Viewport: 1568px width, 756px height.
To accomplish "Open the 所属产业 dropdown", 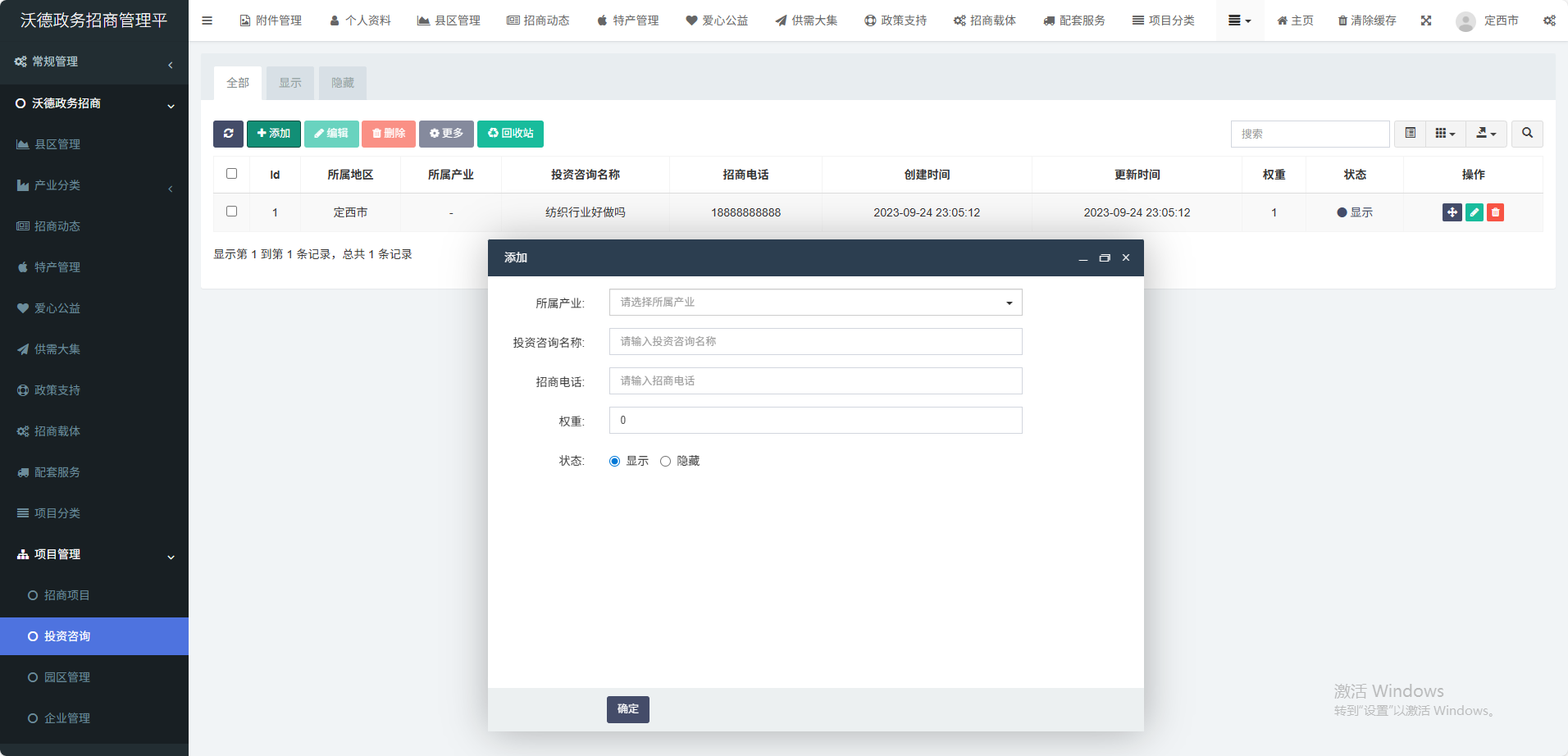I will coord(815,303).
